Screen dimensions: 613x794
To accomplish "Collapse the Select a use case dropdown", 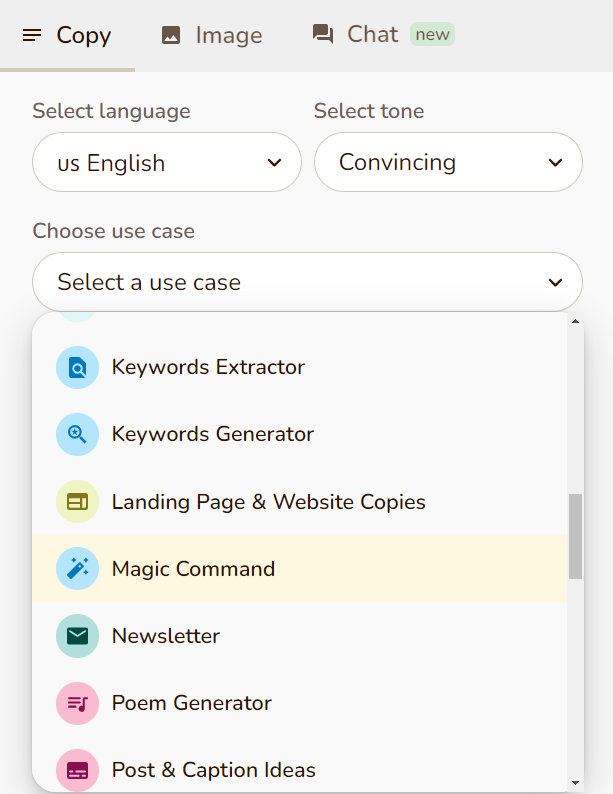I will 307,282.
